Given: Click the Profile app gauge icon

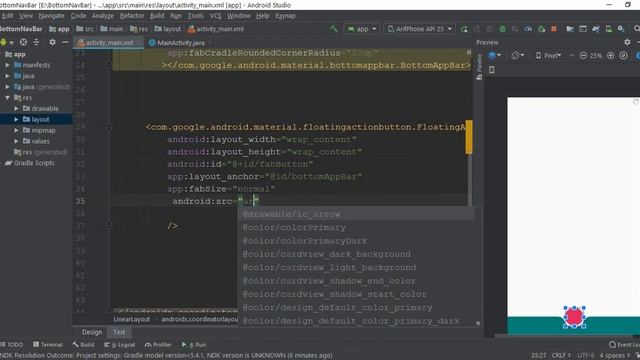Looking at the screenshot, I should (x=528, y=29).
